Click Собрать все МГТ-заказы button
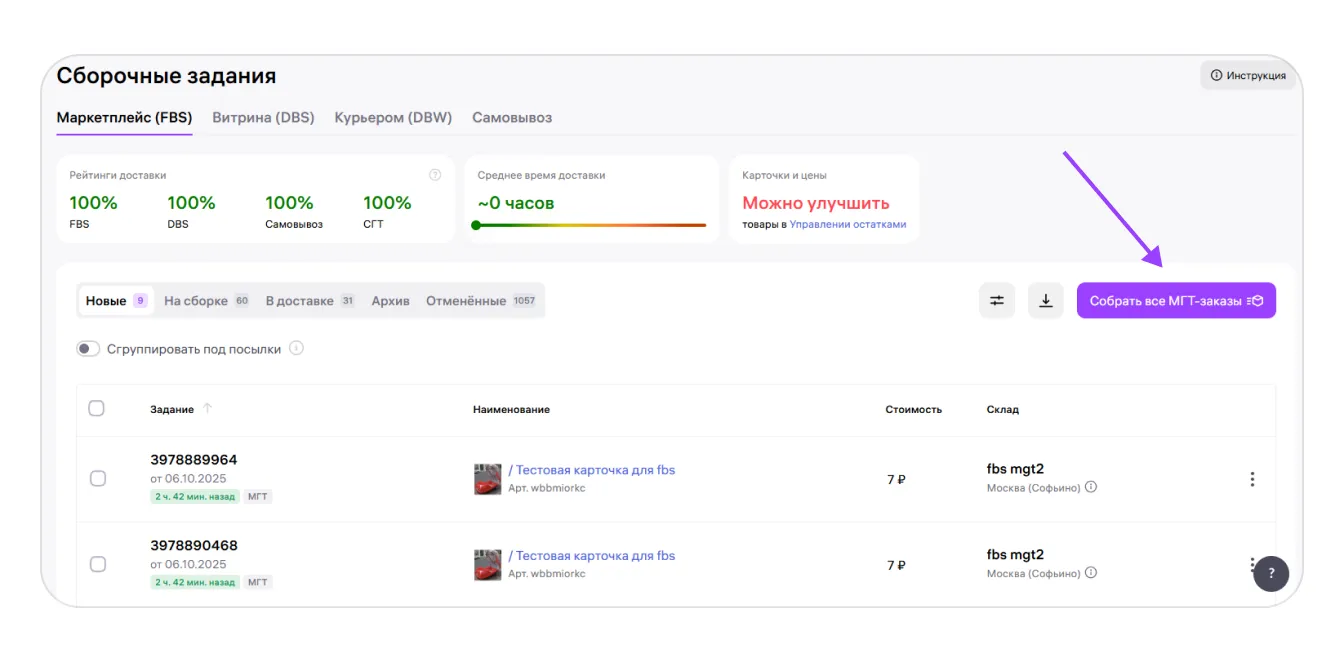This screenshot has height=662, width=1344. pyautogui.click(x=1175, y=301)
